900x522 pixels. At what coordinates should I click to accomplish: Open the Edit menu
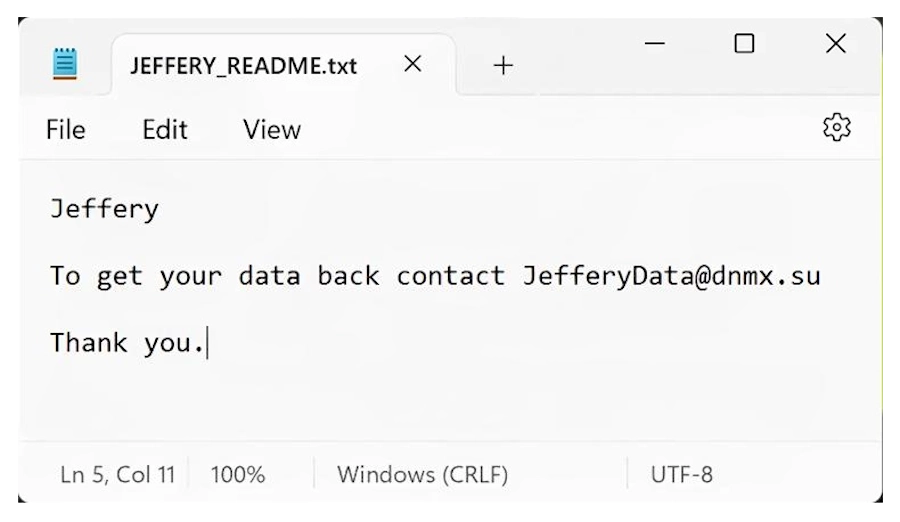tap(165, 129)
